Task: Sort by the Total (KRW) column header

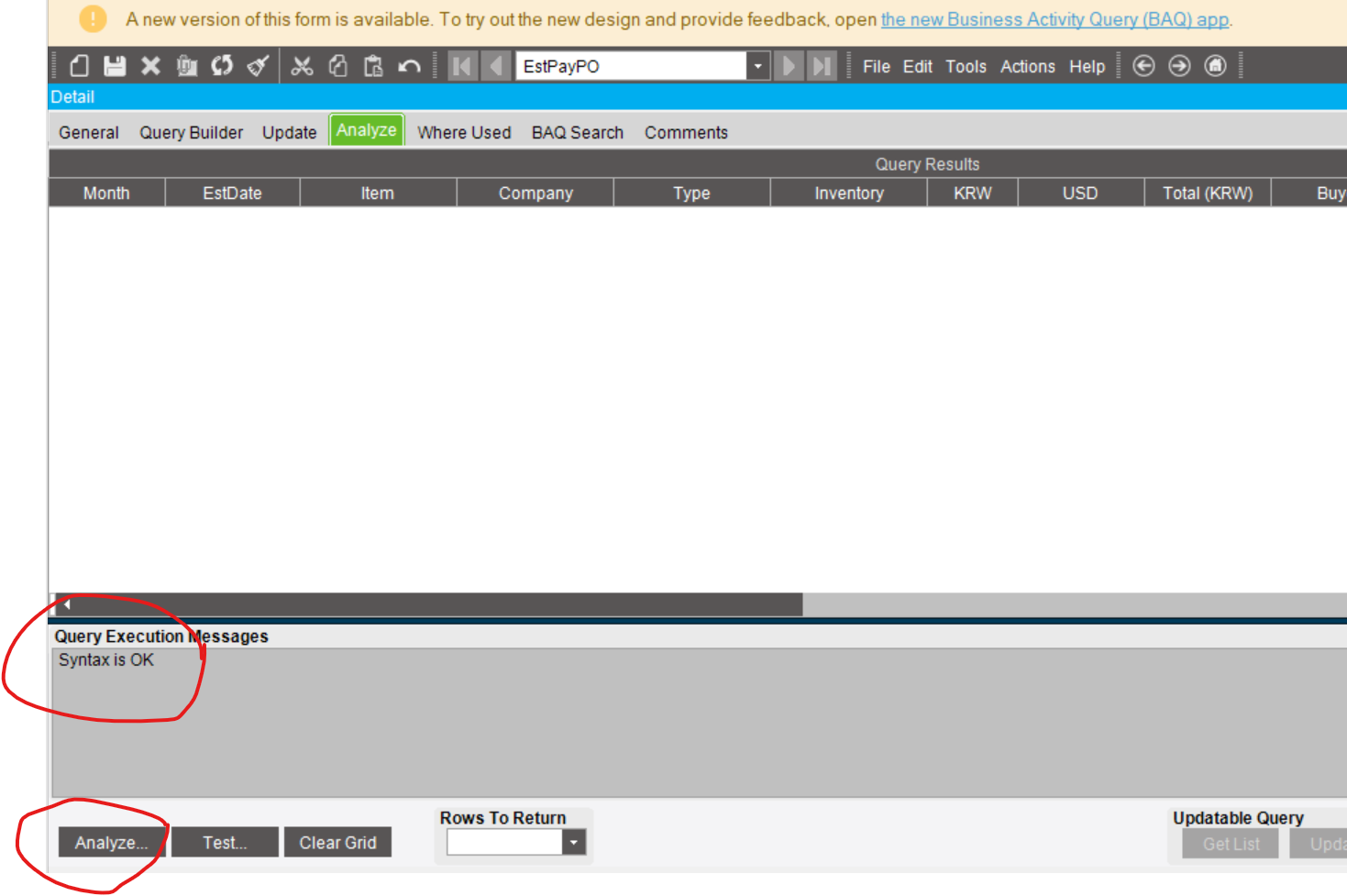Action: tap(1208, 194)
